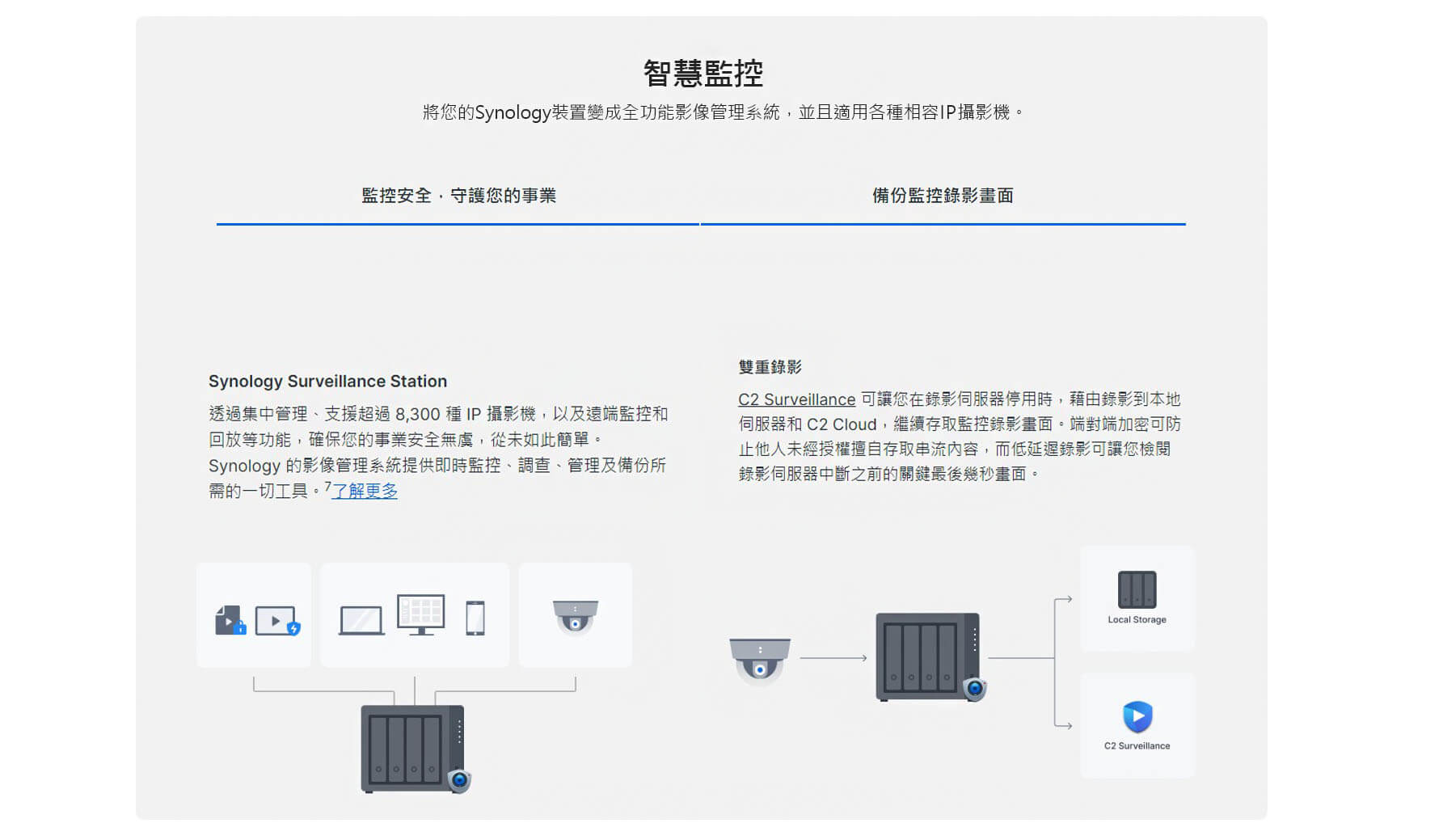Screen dimensions: 1443x840
Task: Click the subtitle about 相容IP攝影機
Action: pyautogui.click(x=723, y=112)
